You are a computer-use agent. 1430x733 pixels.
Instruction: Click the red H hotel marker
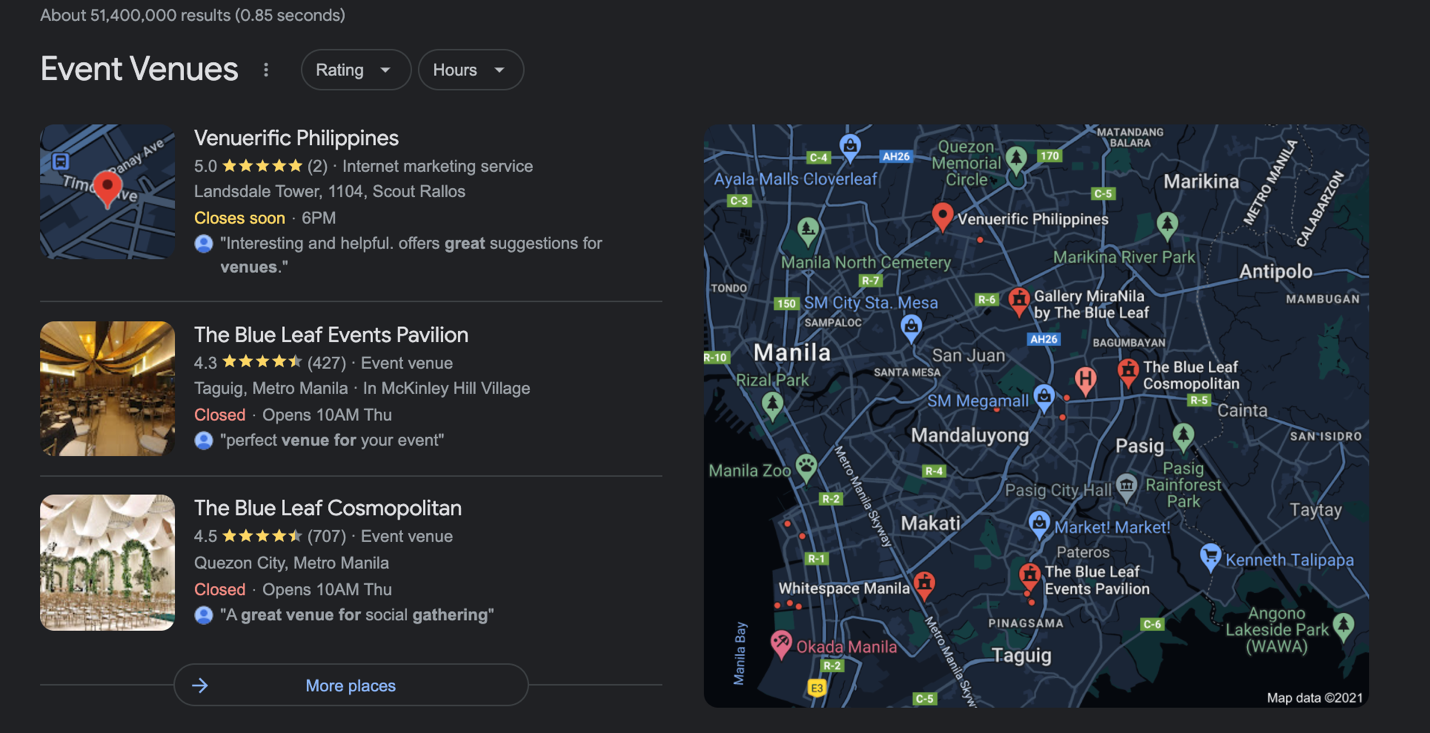[1085, 380]
